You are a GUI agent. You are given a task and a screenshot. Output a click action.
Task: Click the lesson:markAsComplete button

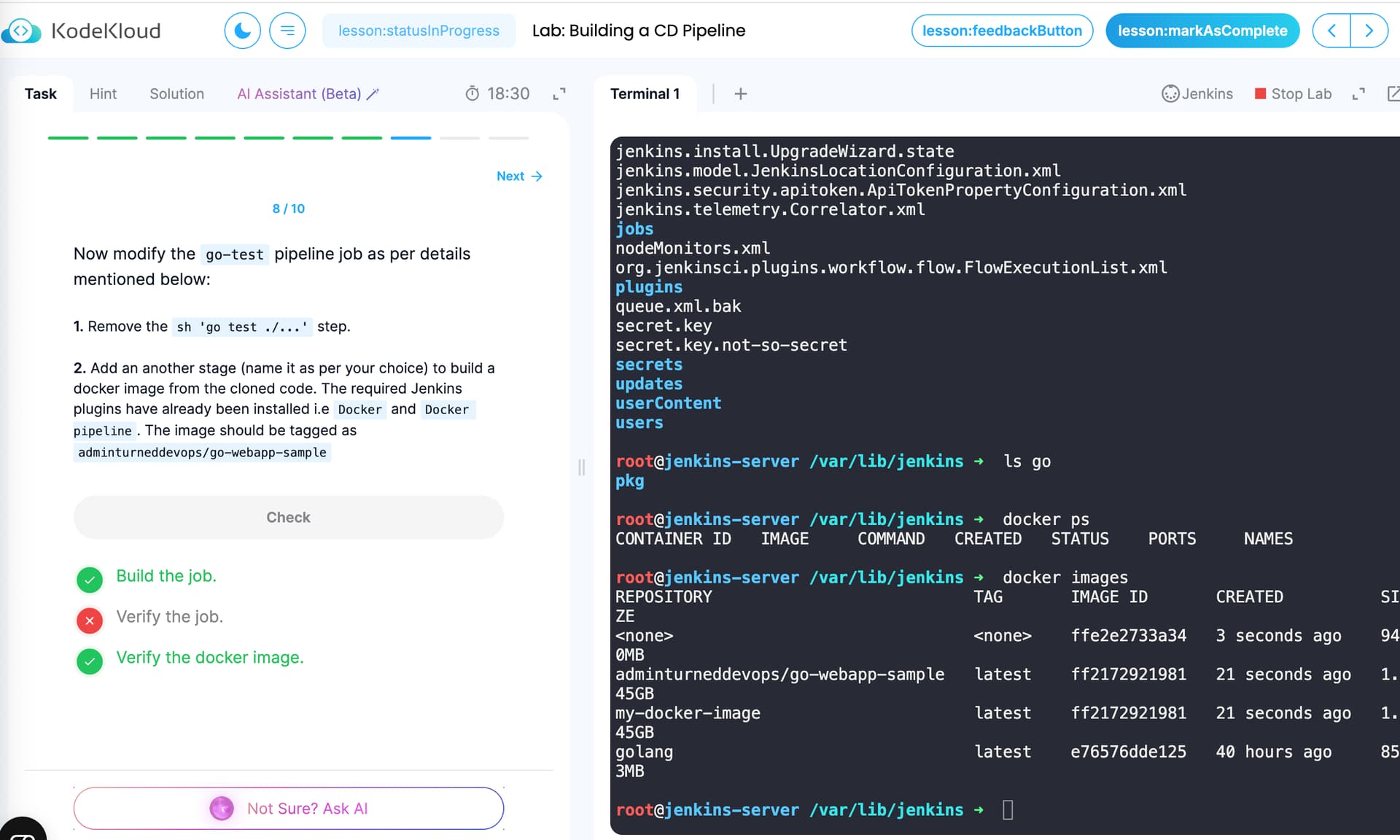point(1202,31)
